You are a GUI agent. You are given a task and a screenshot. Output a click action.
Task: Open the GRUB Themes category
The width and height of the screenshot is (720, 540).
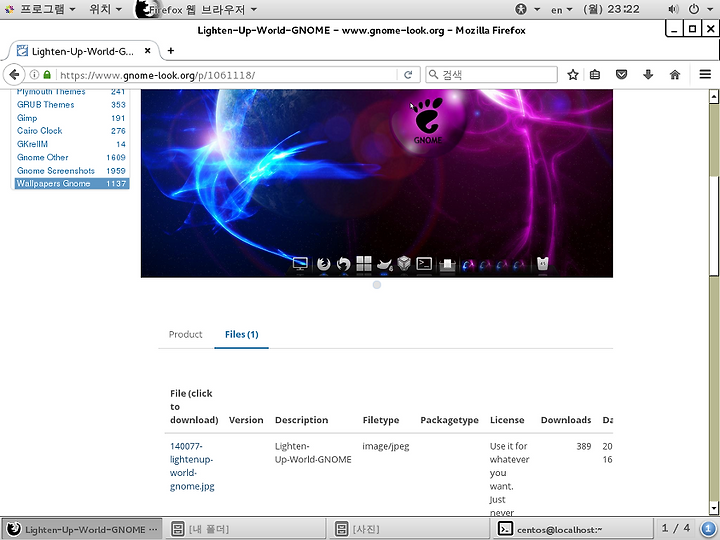tap(45, 105)
